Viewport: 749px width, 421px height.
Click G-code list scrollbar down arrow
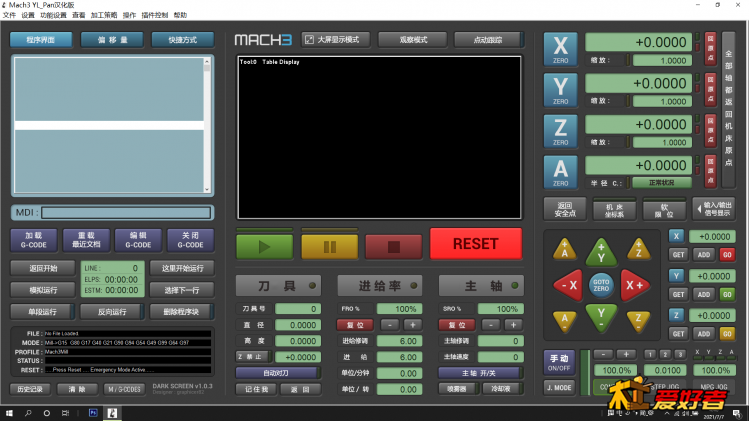click(x=207, y=189)
